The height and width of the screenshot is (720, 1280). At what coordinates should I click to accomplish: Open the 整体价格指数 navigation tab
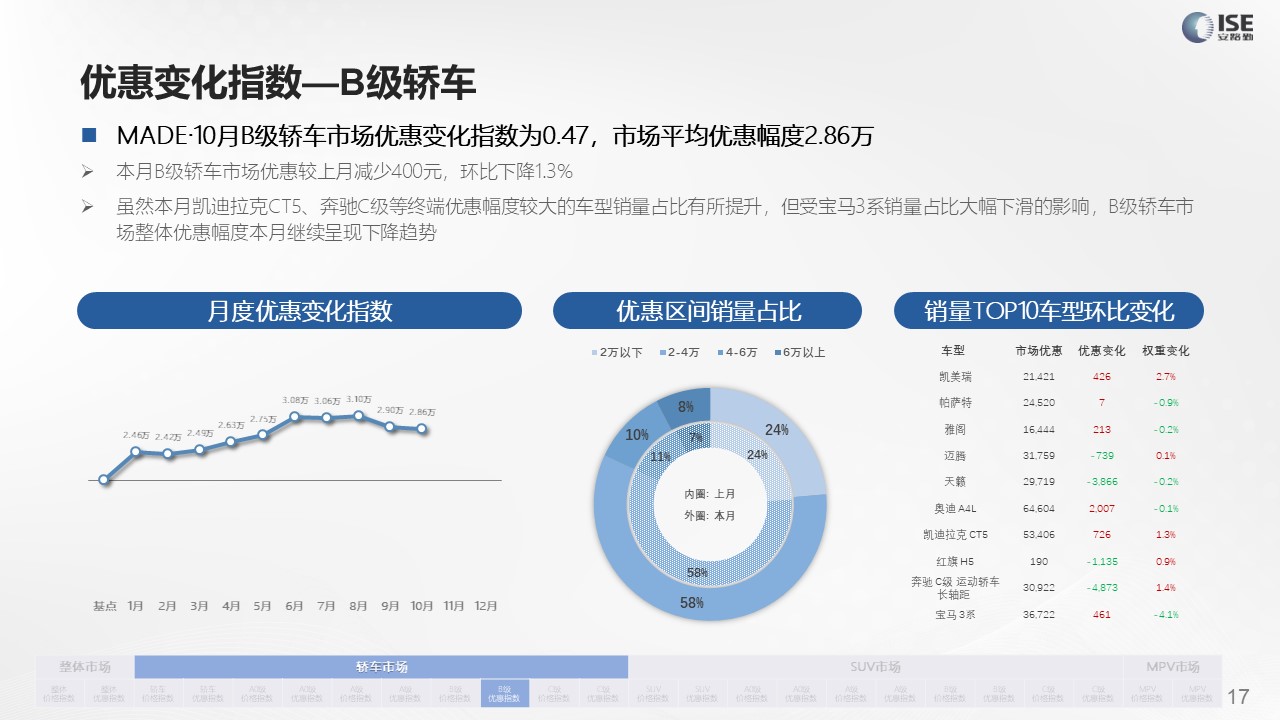pos(61,694)
